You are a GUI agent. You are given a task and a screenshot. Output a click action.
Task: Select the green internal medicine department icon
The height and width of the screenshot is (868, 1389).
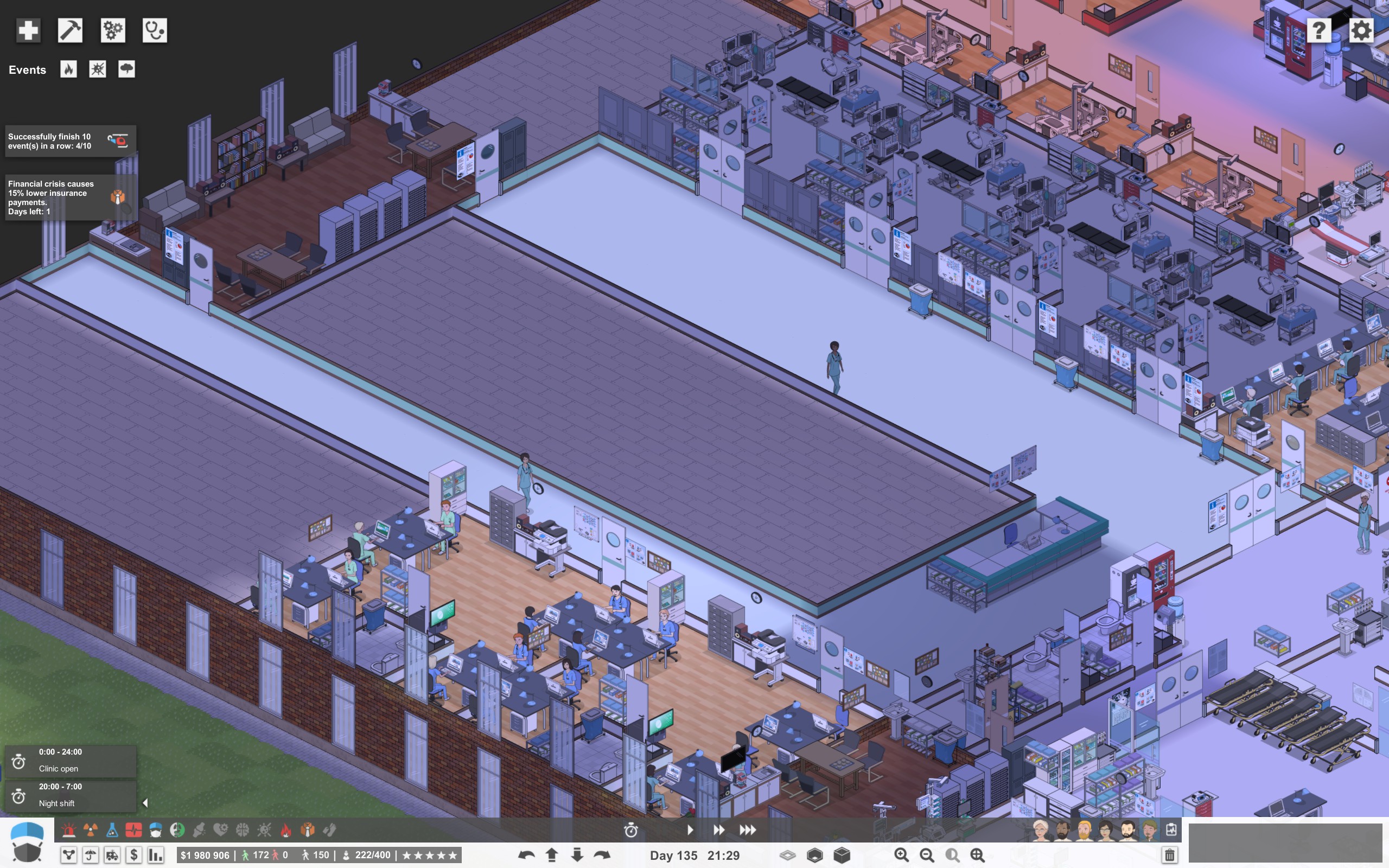pyautogui.click(x=177, y=829)
